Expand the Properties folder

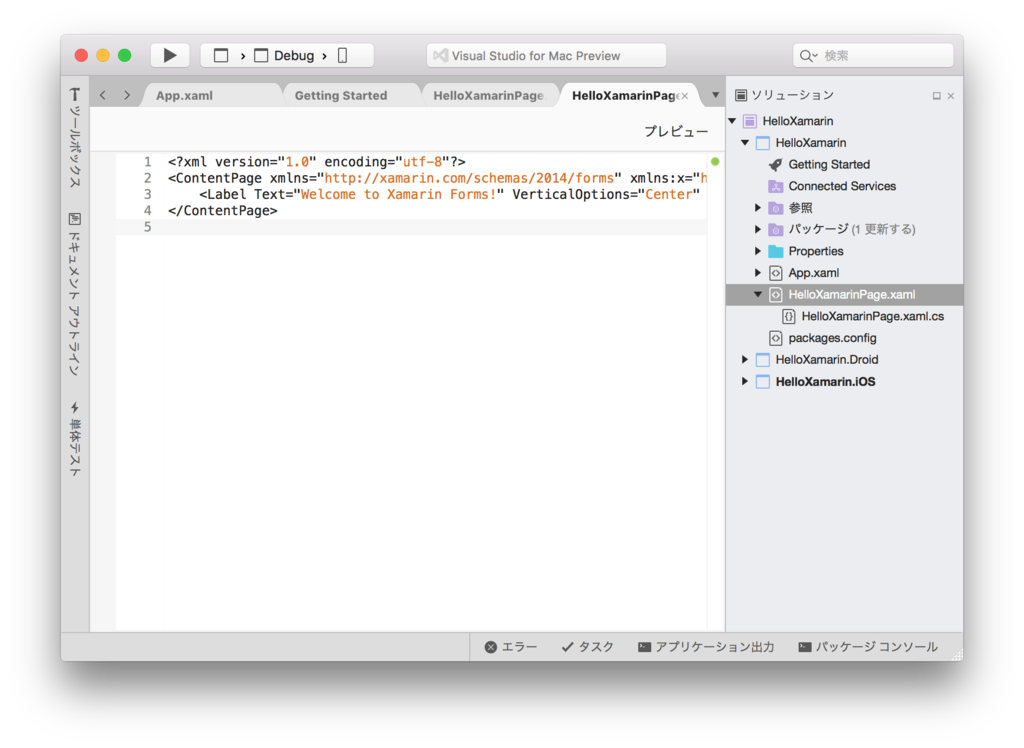coord(758,251)
